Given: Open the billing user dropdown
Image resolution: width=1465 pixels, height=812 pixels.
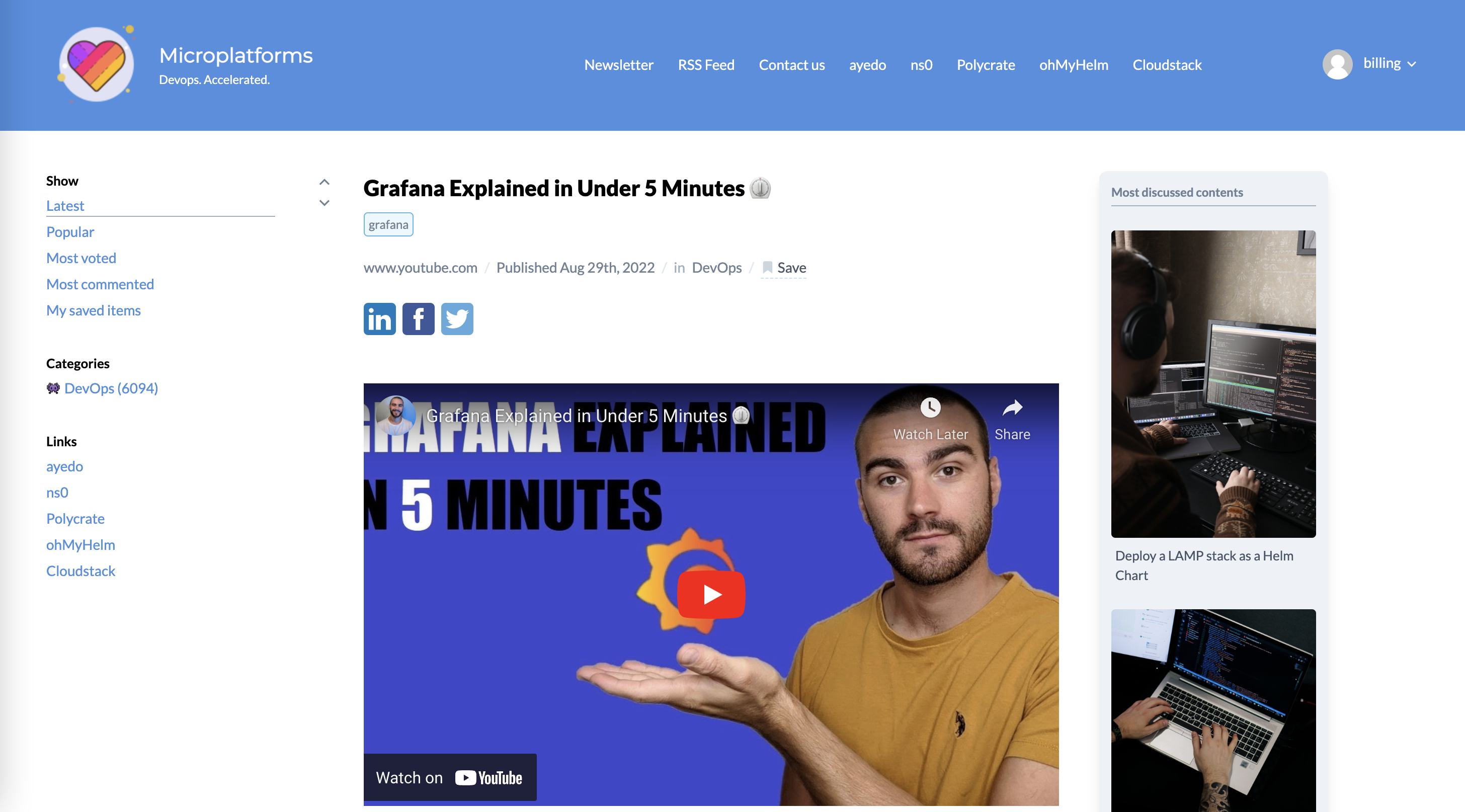Looking at the screenshot, I should [1390, 63].
